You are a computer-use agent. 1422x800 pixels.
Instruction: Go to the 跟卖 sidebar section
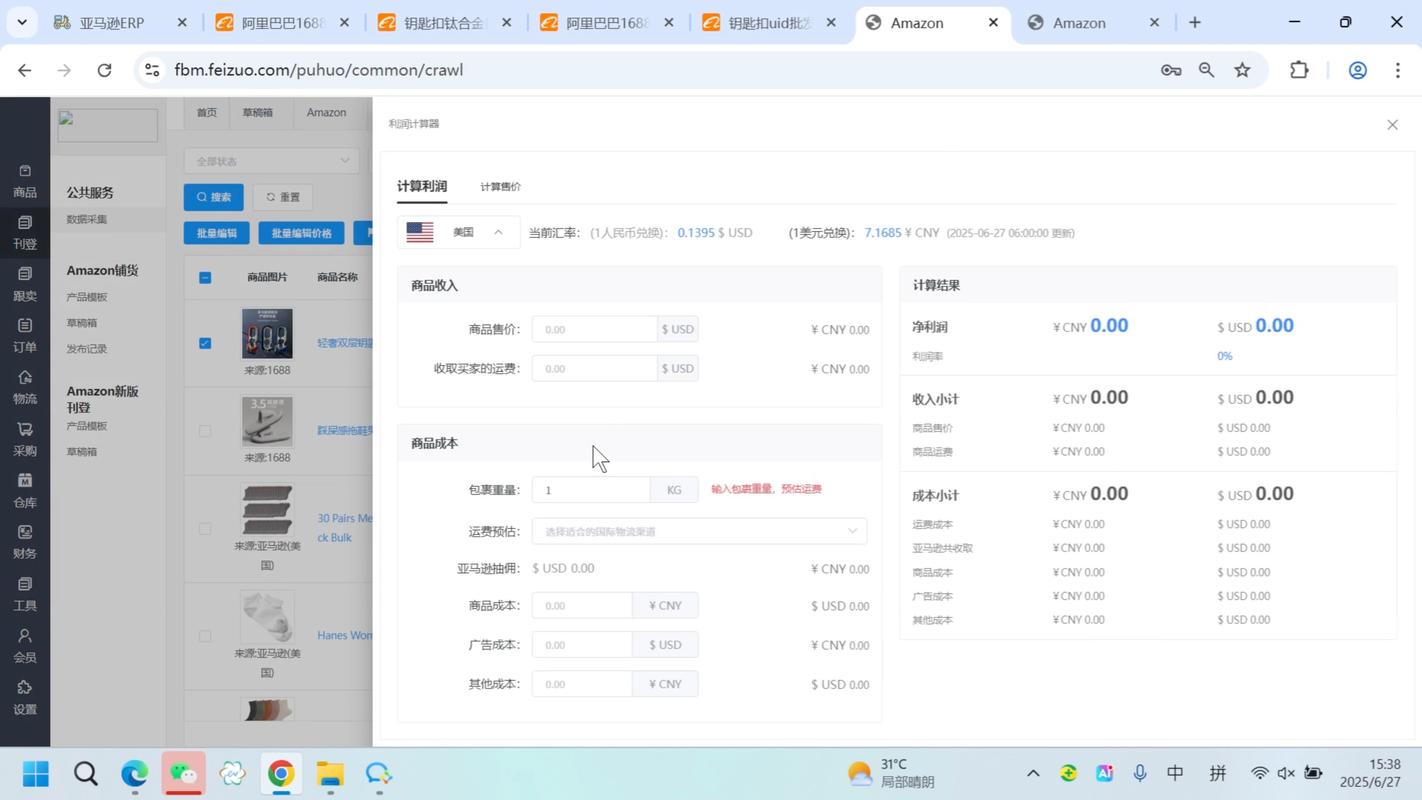pyautogui.click(x=25, y=284)
